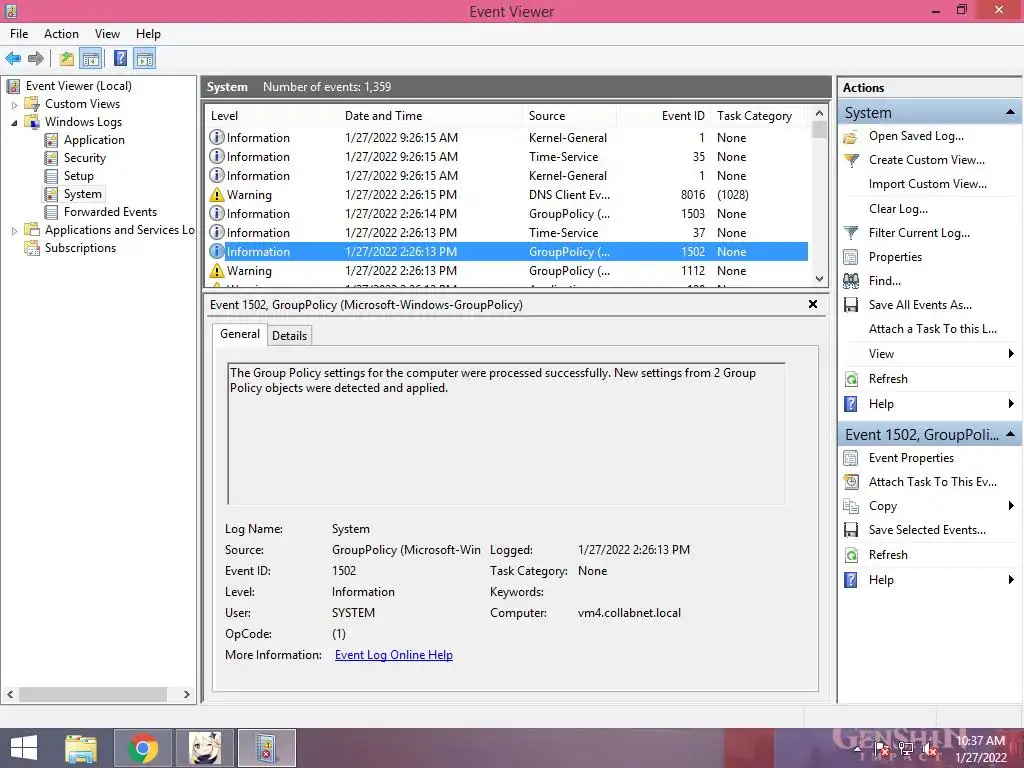
Task: Click the Information icon of Time-Service 35 row
Action: [x=216, y=157]
